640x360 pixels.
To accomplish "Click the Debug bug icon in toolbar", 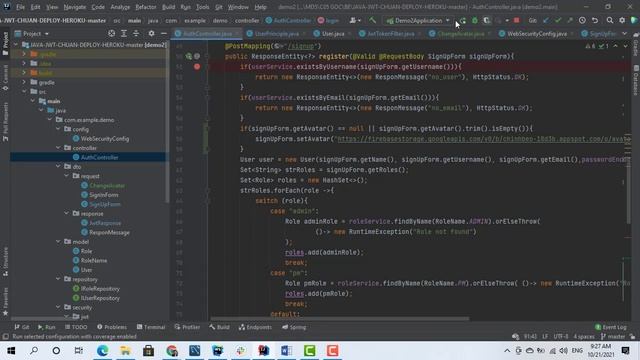I will 475,20.
